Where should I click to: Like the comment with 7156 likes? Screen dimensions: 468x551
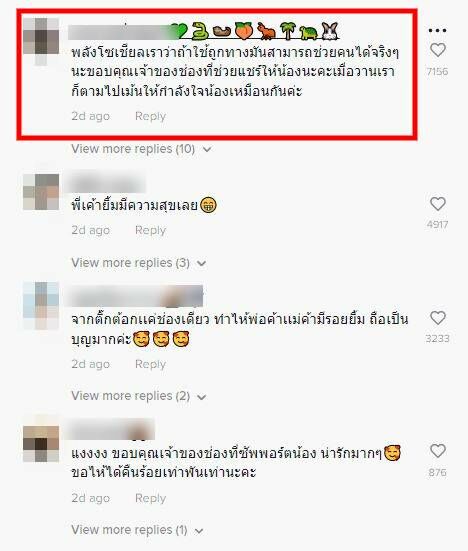point(438,50)
